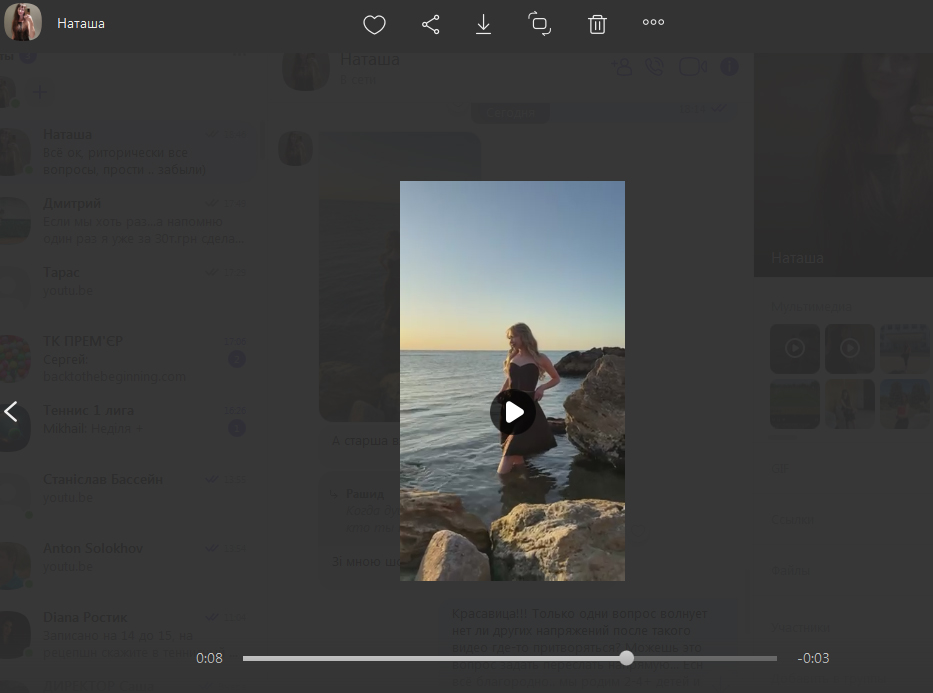Screen dimensions: 933x693
Task: Like the video with the heart icon
Action: [374, 24]
